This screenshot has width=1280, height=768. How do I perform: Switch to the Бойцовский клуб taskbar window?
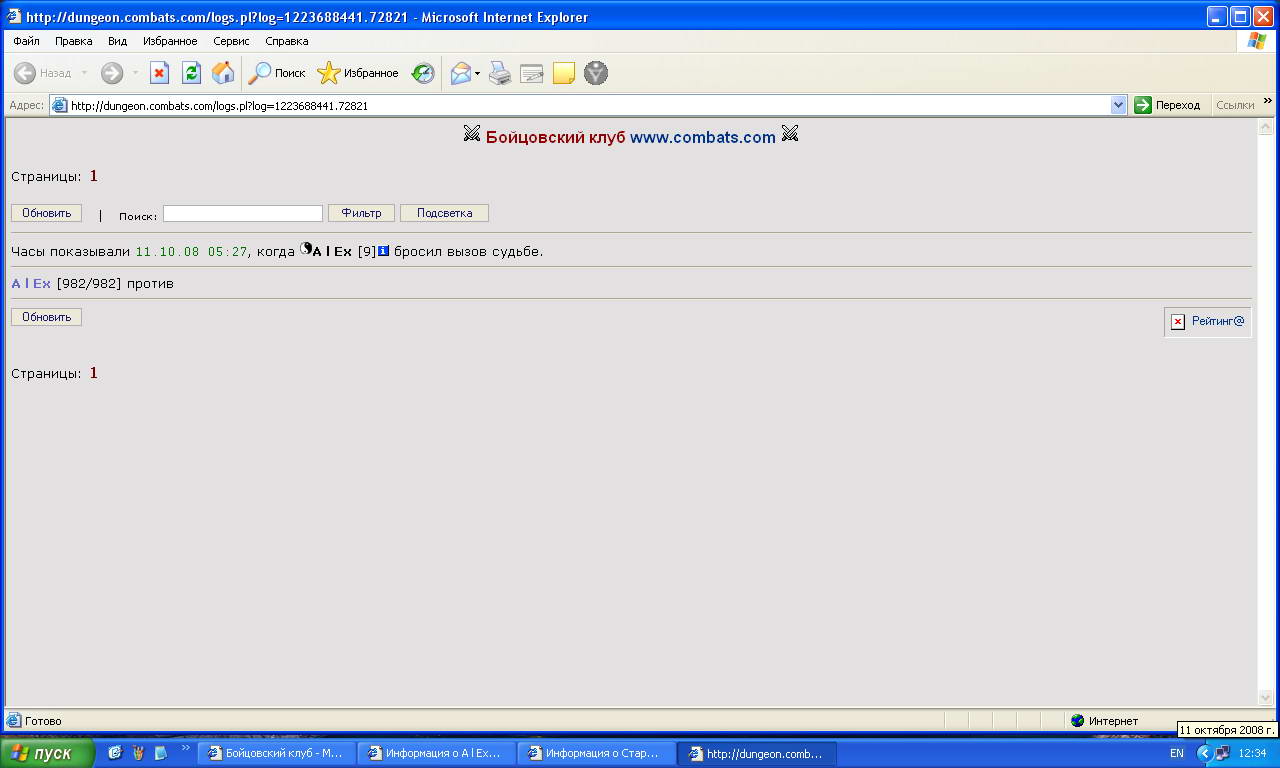click(276, 754)
